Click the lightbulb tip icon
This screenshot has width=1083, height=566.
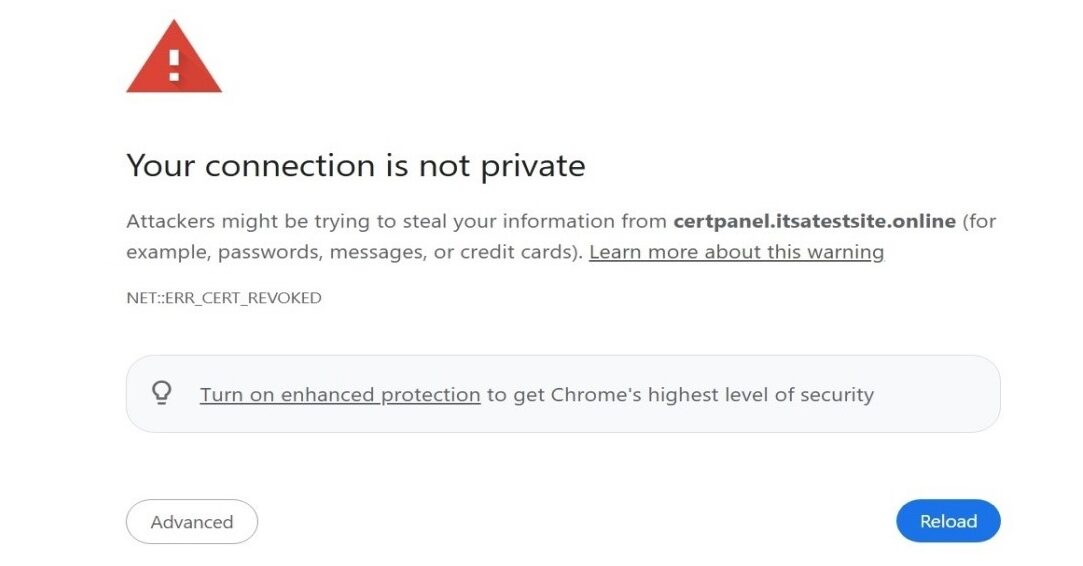pos(162,394)
